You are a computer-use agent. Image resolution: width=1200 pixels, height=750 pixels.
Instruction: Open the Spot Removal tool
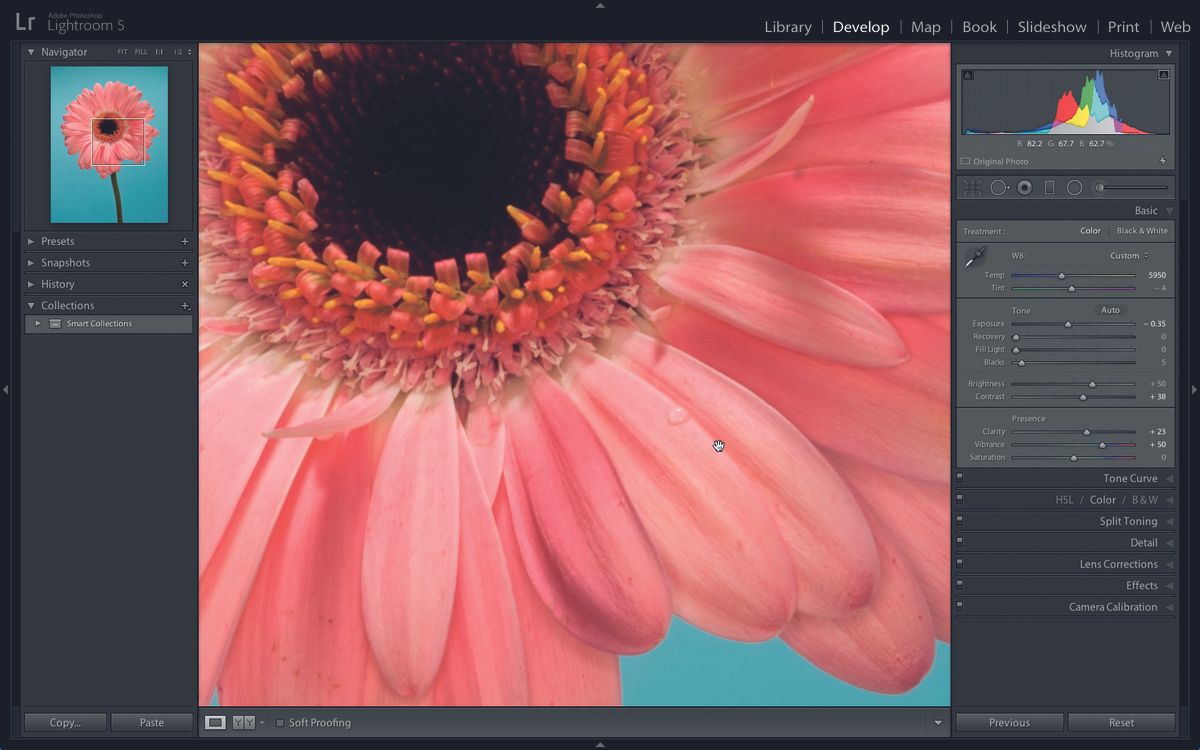click(x=998, y=187)
